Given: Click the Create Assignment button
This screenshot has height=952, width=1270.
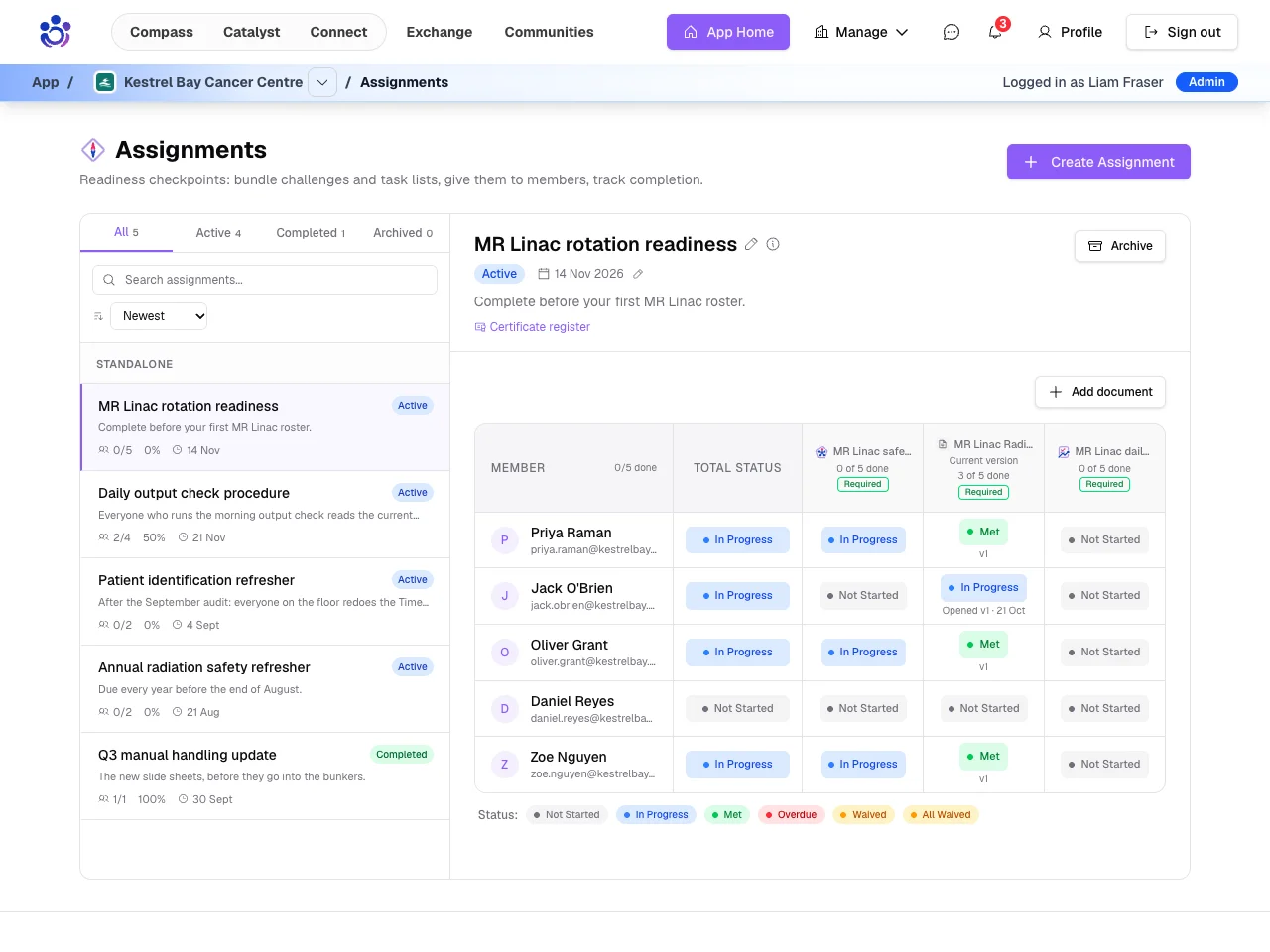Looking at the screenshot, I should click(1098, 162).
